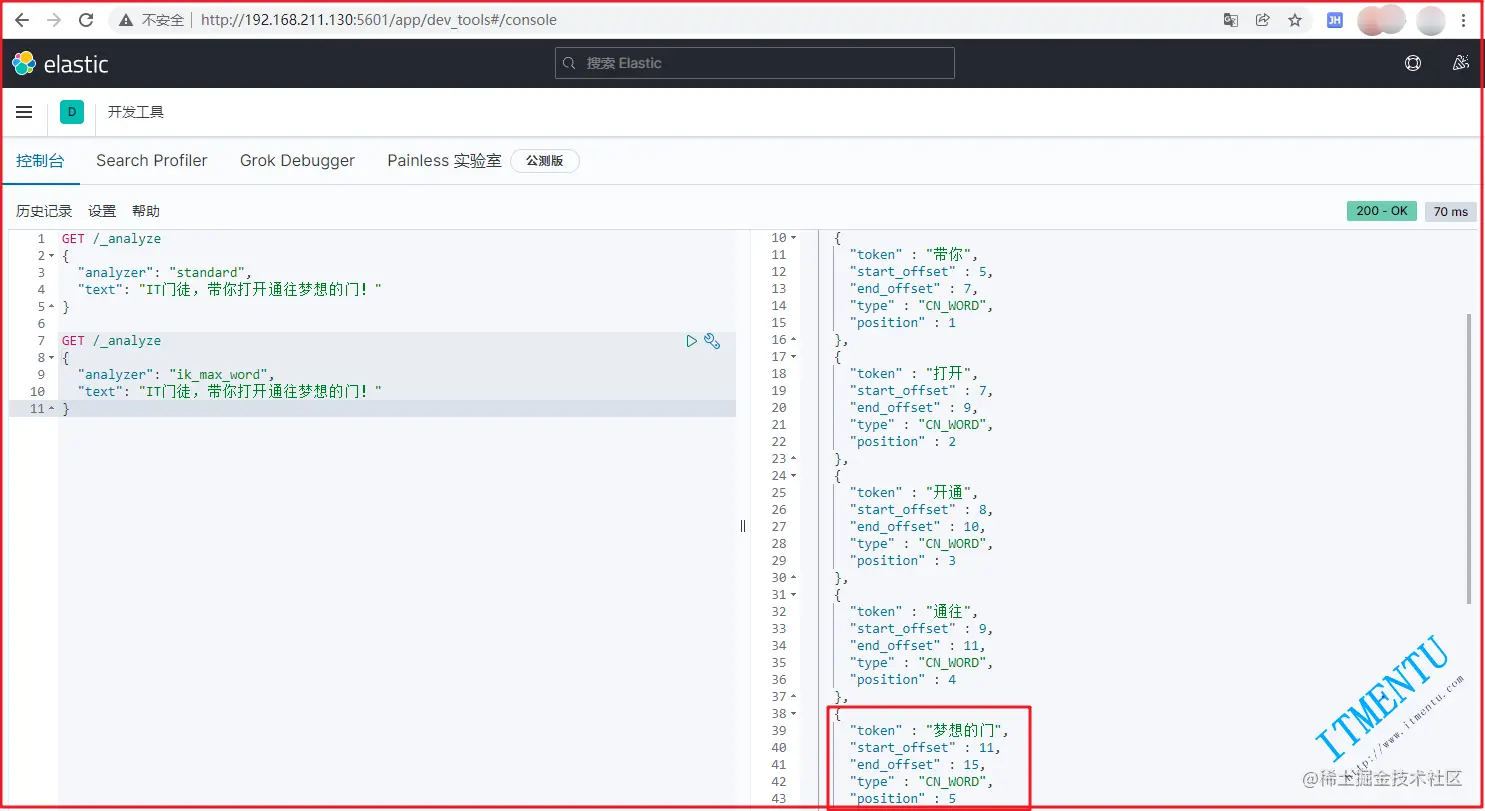
Task: Open the Grok Debugger tab
Action: click(297, 160)
